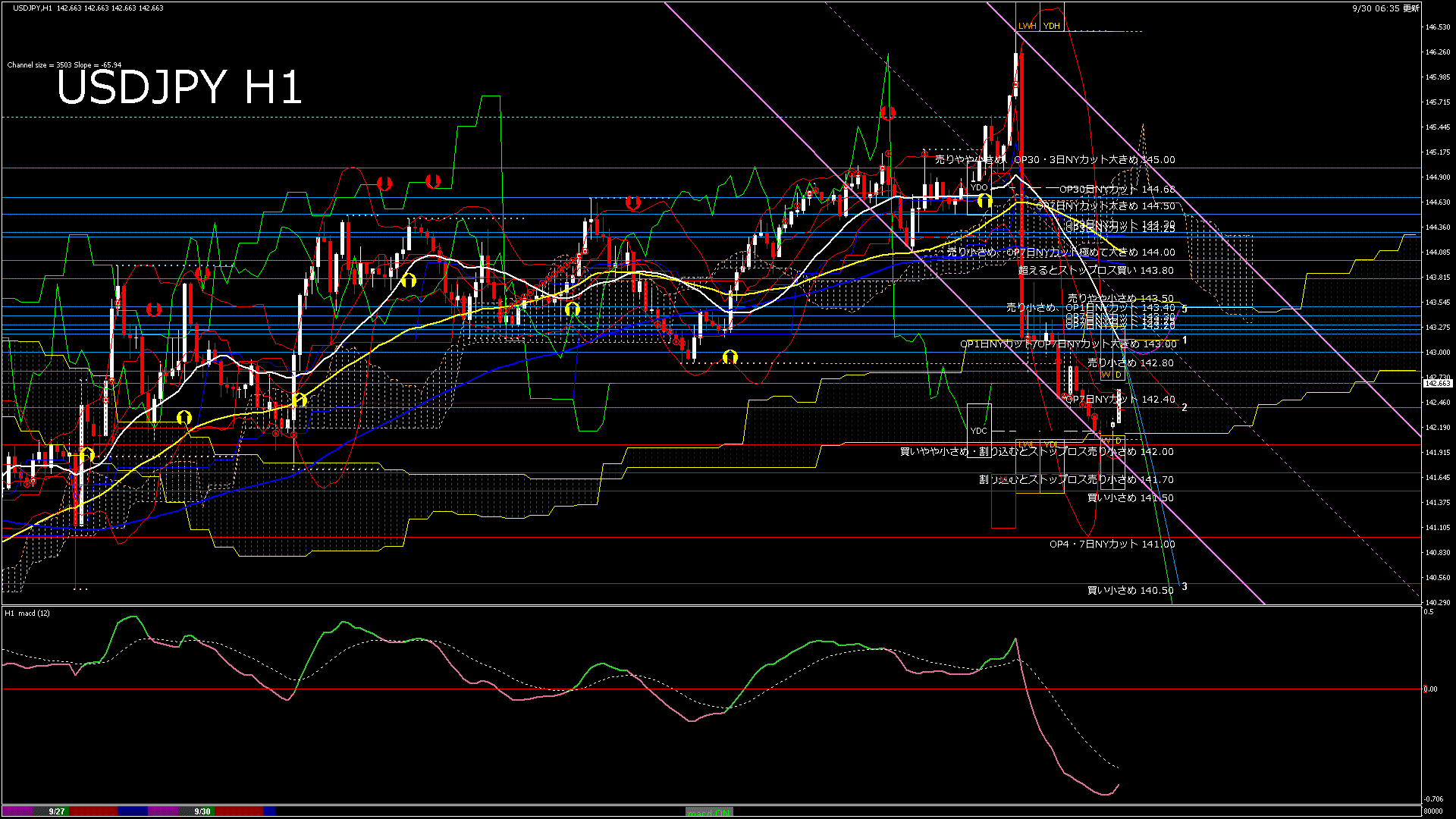Select '売り小さめ 142.80' annotation
Screen dimensions: 1456x819
(1131, 363)
